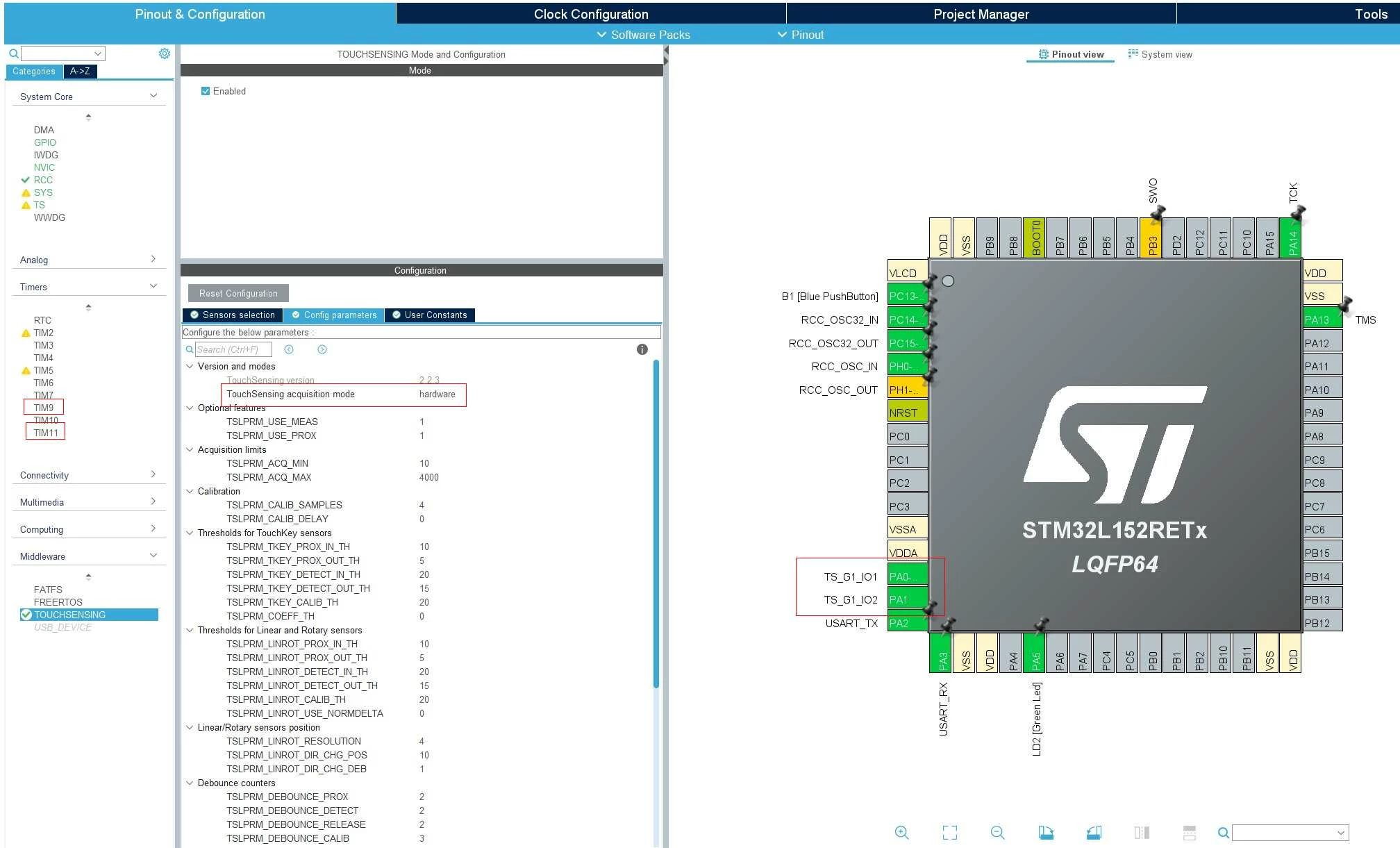Select TOUCHSENSING in the Middleware list
This screenshot has height=848, width=1400.
pos(90,615)
